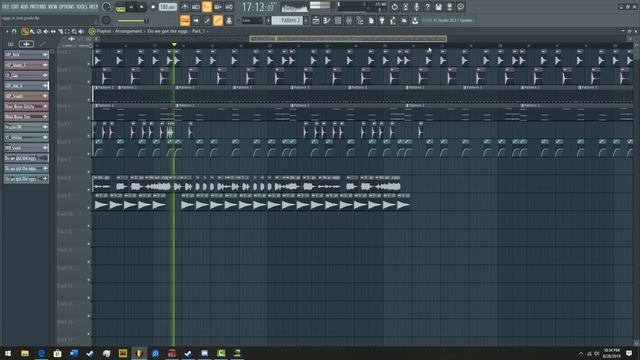Viewport: 640px width, 360px height.
Task: Toggle the metronome icon
Action: (x=185, y=7)
